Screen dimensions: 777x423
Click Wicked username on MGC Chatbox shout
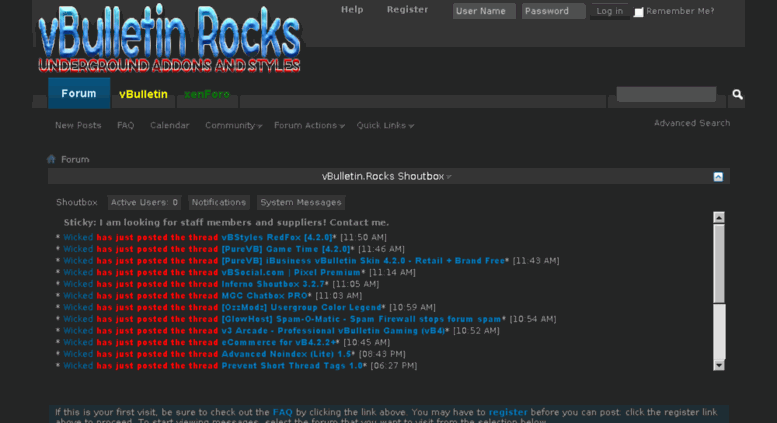click(x=78, y=296)
